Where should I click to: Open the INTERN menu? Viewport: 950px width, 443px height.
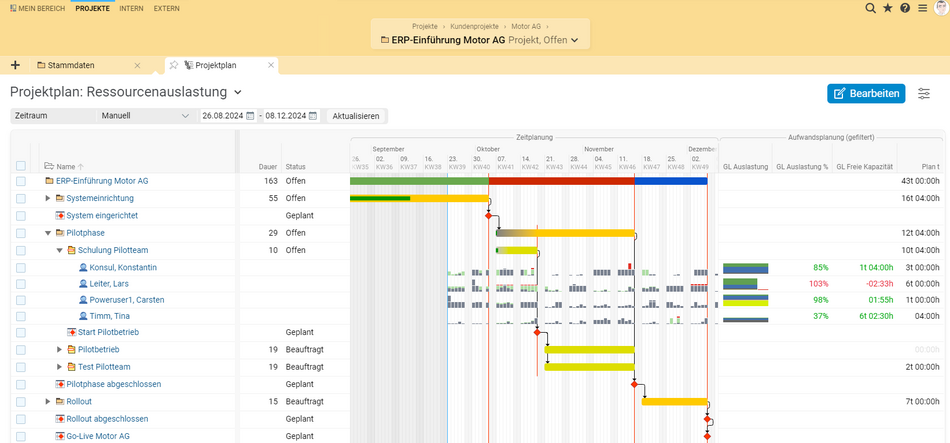pos(131,8)
